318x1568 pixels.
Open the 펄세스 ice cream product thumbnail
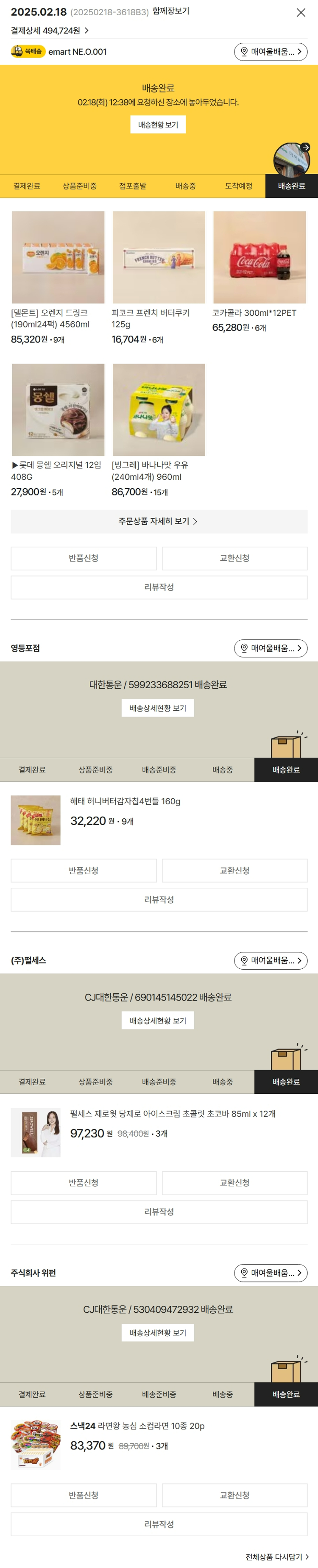35,1132
